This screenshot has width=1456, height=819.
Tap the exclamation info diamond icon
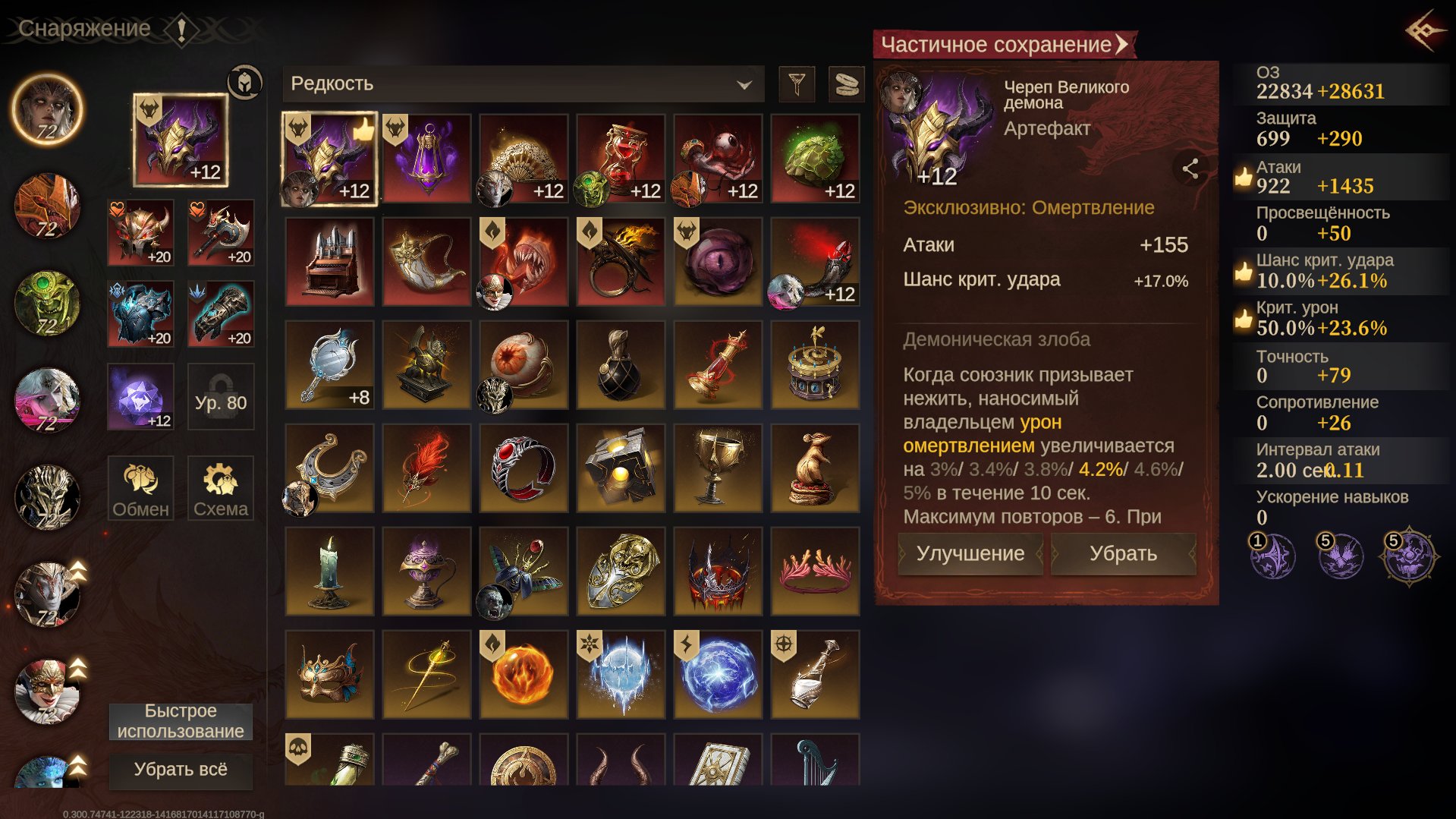(x=181, y=30)
